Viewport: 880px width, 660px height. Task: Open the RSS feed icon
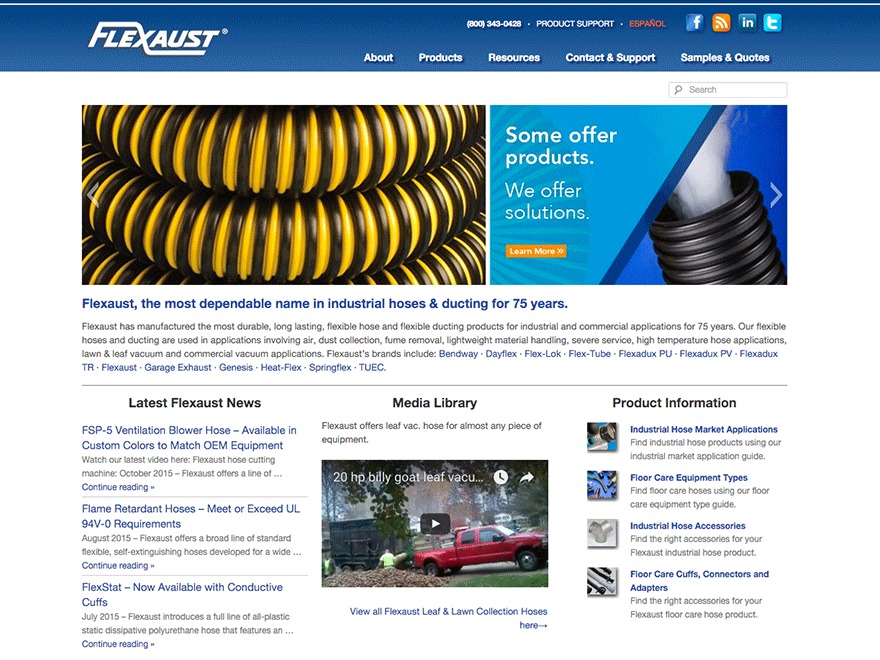point(721,23)
